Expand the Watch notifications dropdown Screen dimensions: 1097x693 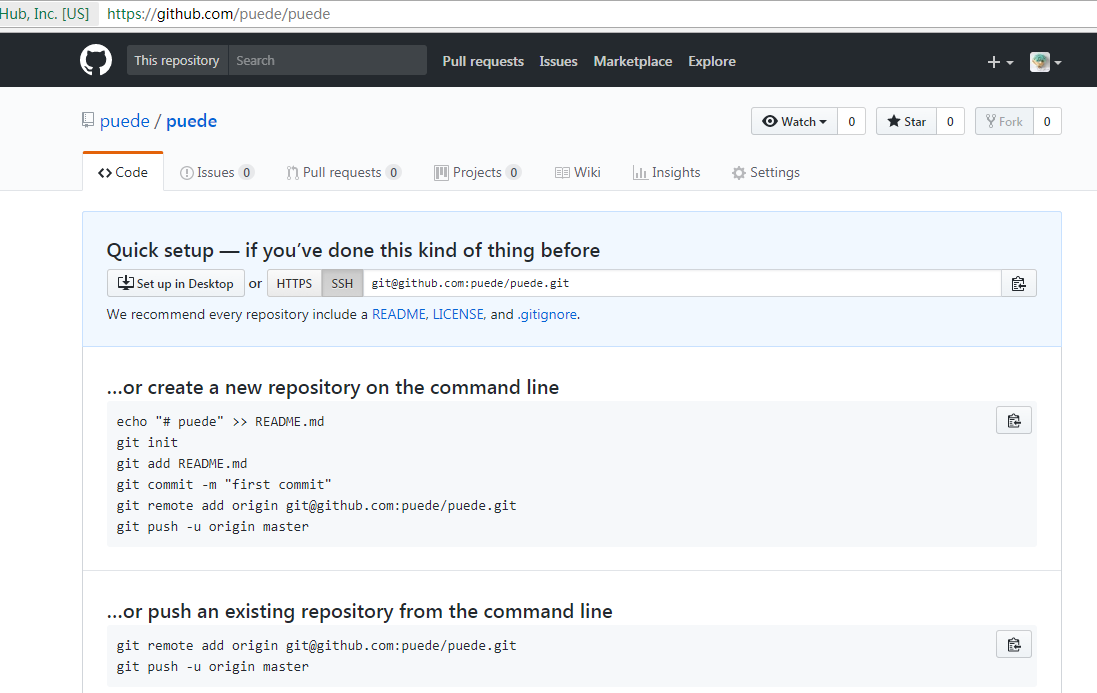pos(794,121)
